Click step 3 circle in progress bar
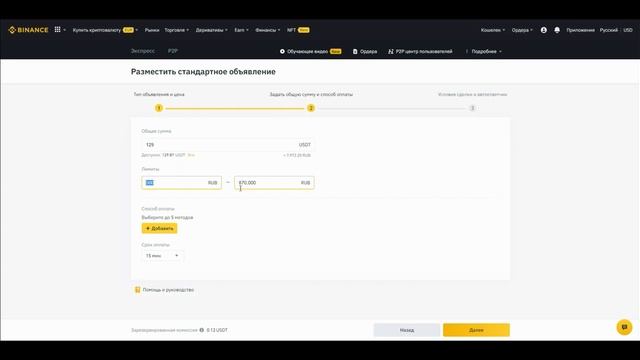Image resolution: width=640 pixels, height=360 pixels. [x=472, y=108]
